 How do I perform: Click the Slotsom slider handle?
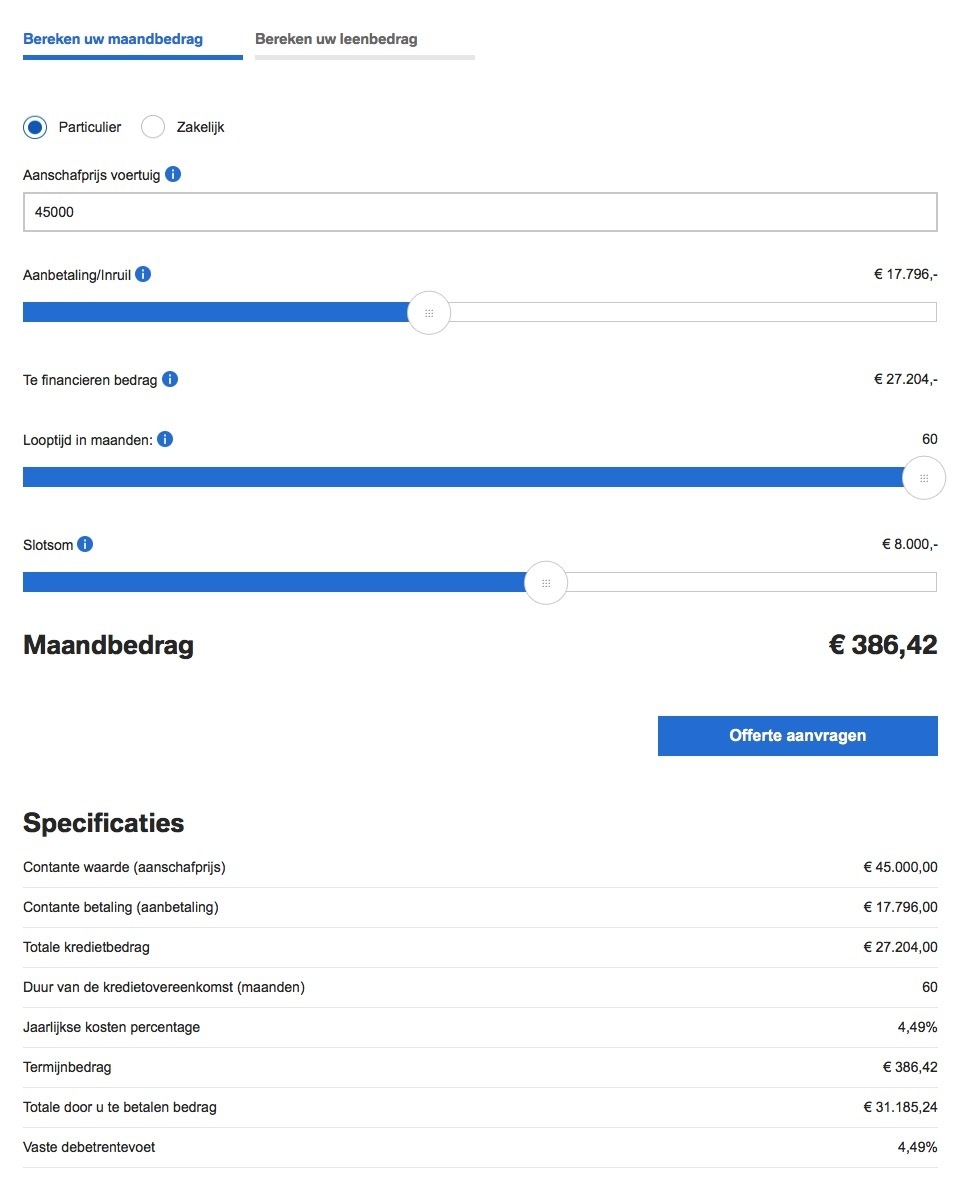coord(546,583)
